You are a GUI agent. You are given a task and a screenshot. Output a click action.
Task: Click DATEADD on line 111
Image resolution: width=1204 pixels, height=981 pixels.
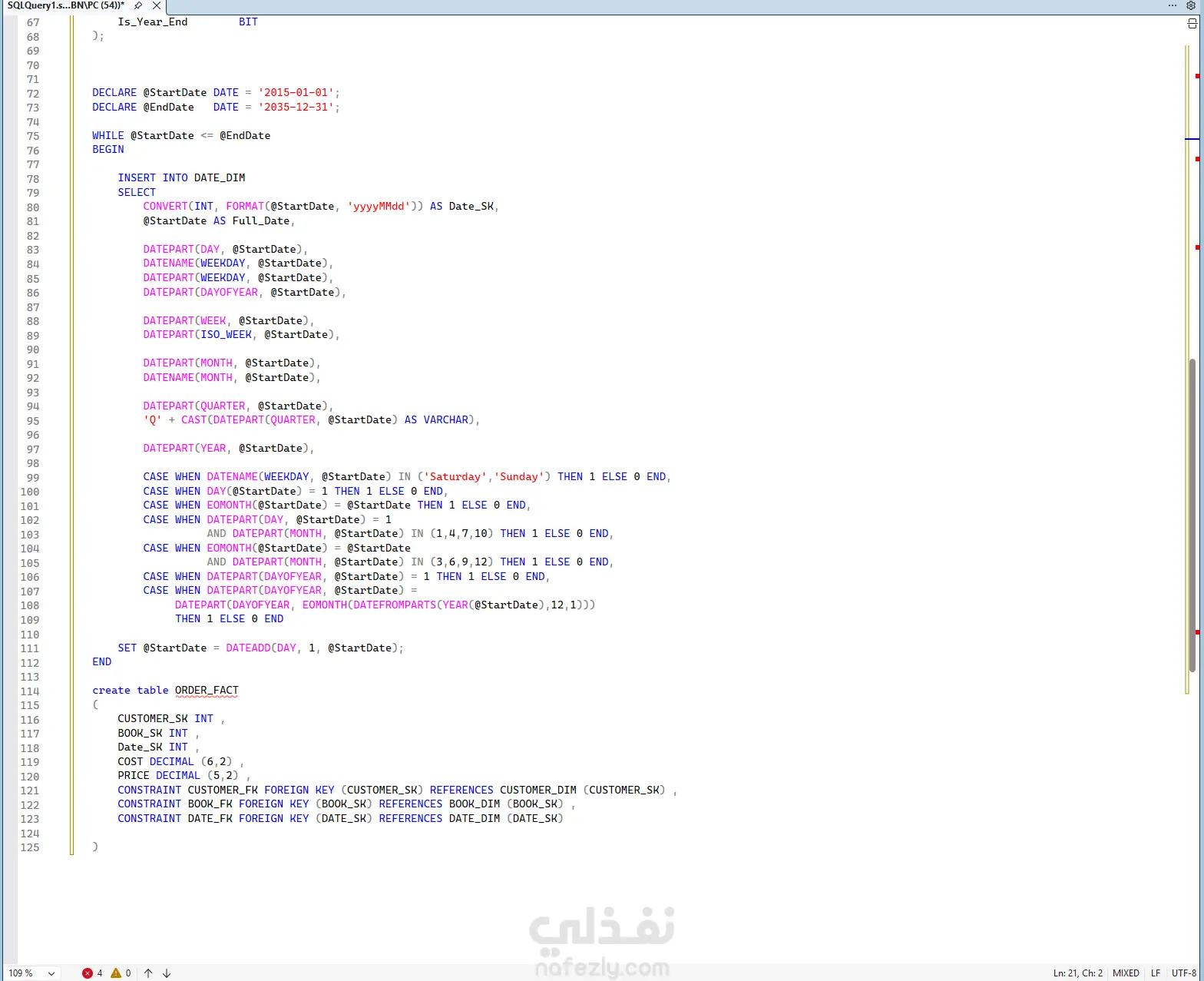pyautogui.click(x=248, y=648)
